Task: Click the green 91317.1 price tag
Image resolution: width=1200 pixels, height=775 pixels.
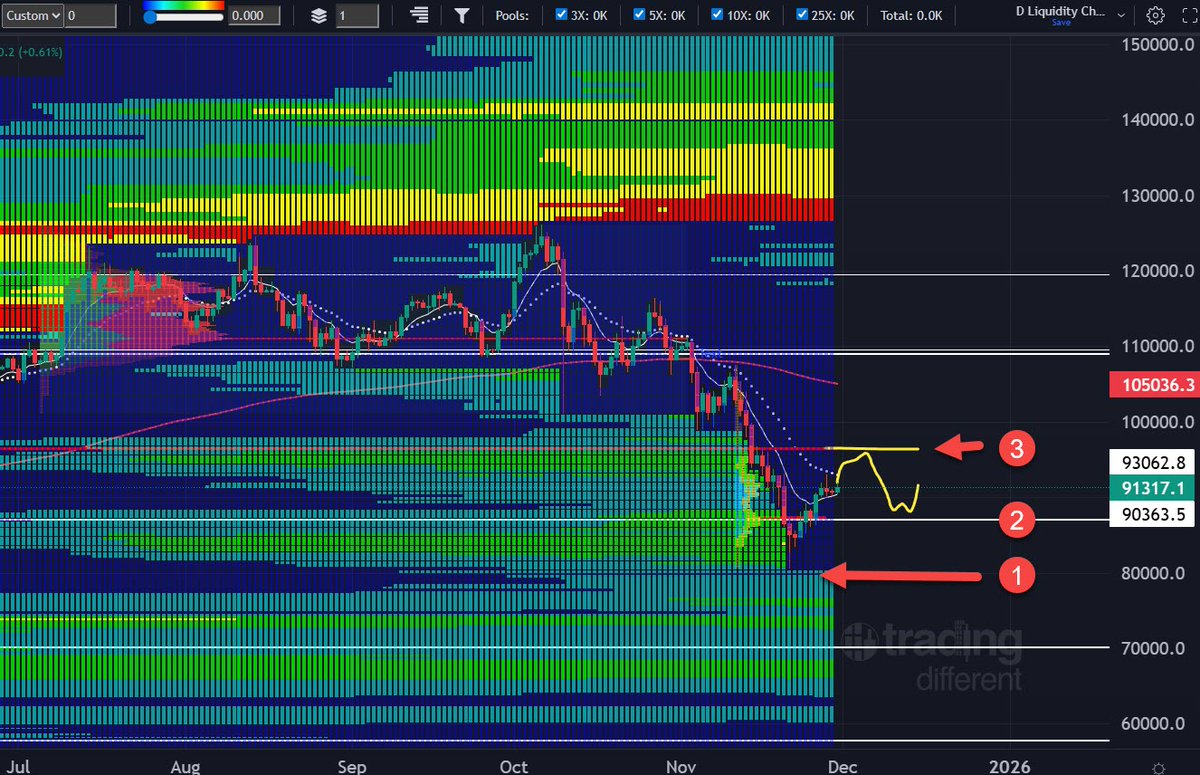Action: coord(1153,489)
